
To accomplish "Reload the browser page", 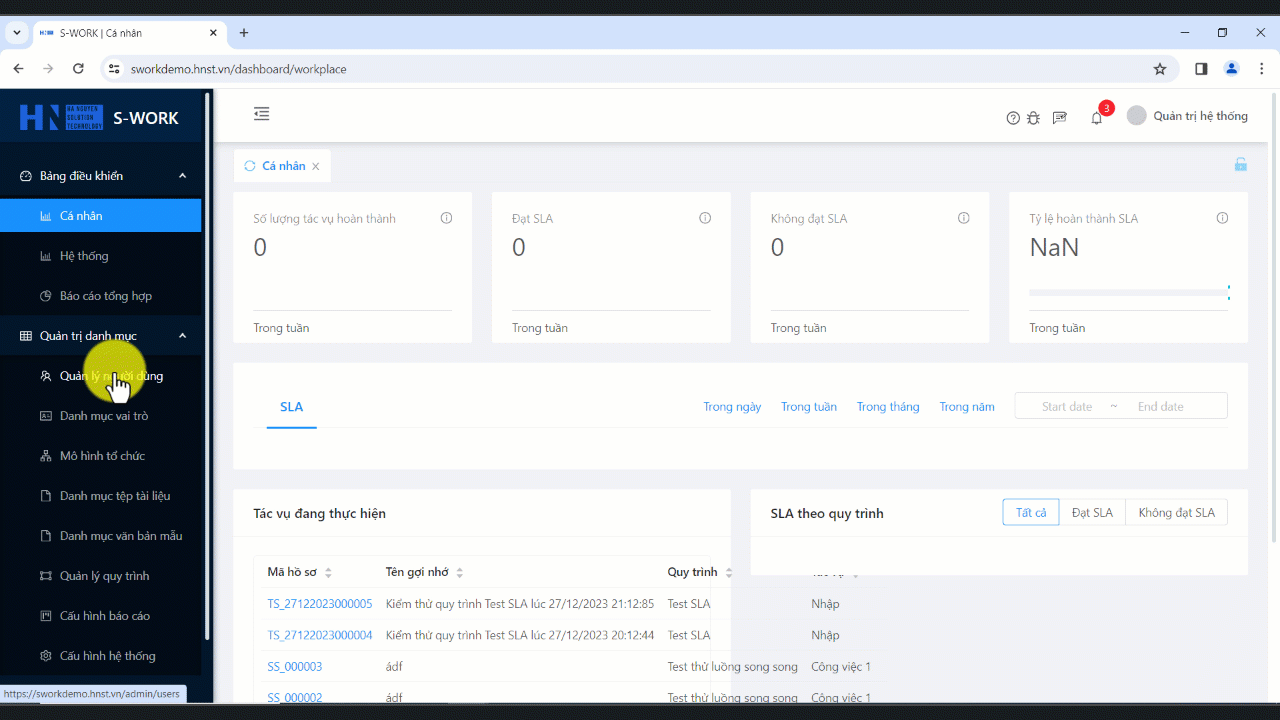I will 78,69.
